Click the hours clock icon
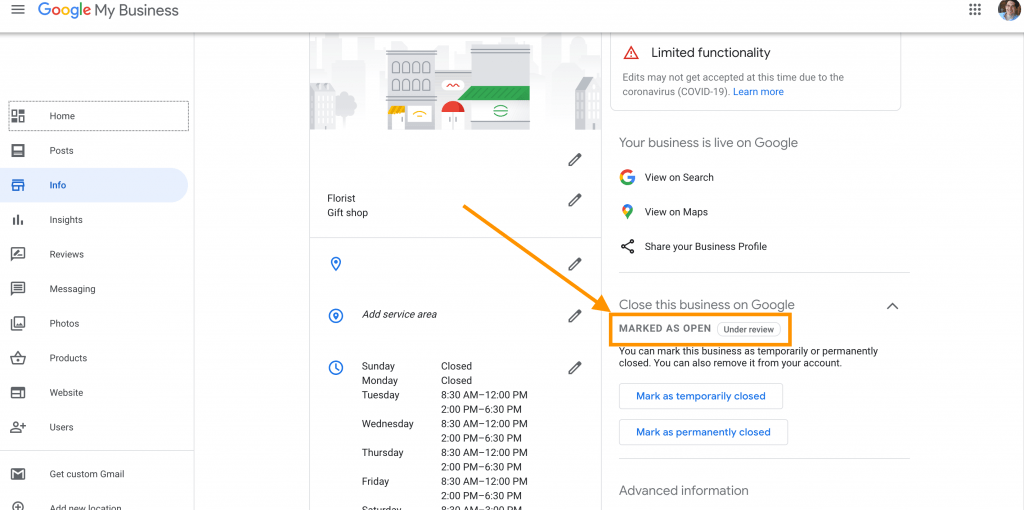 click(x=336, y=368)
